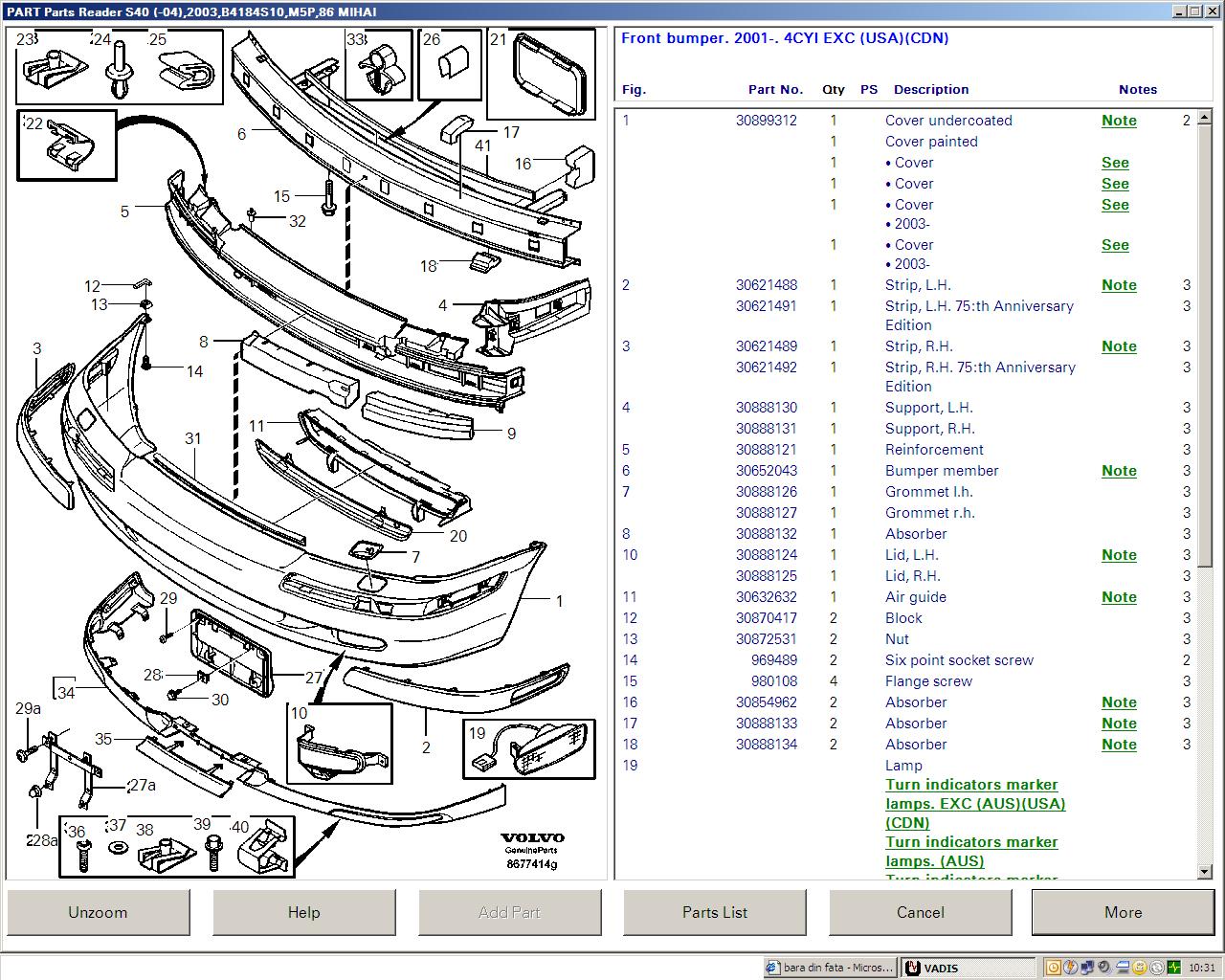Click the lightning bolt tray icon

pos(1071,968)
